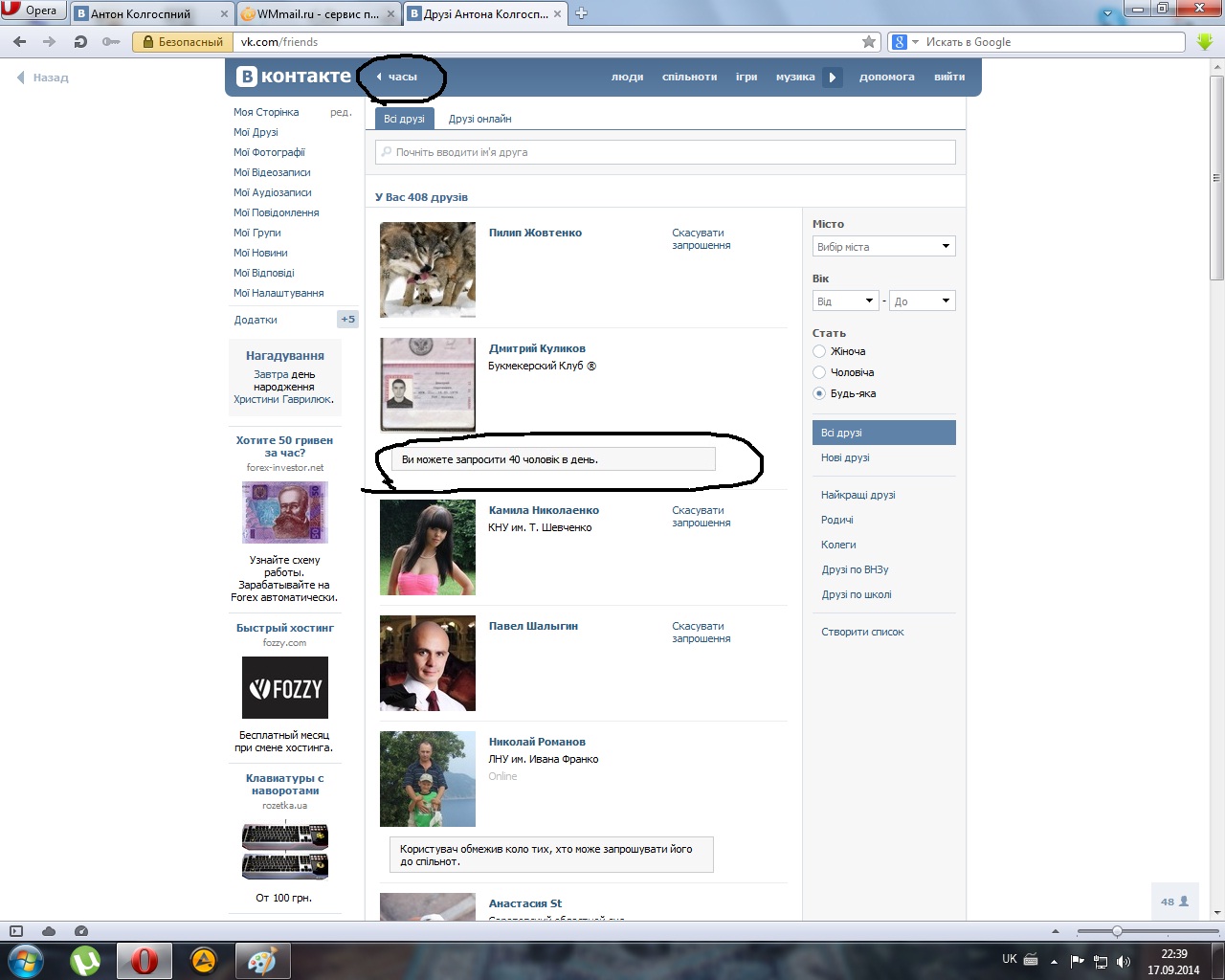Open Action Center flag icon
The image size is (1225, 980).
(x=1078, y=961)
